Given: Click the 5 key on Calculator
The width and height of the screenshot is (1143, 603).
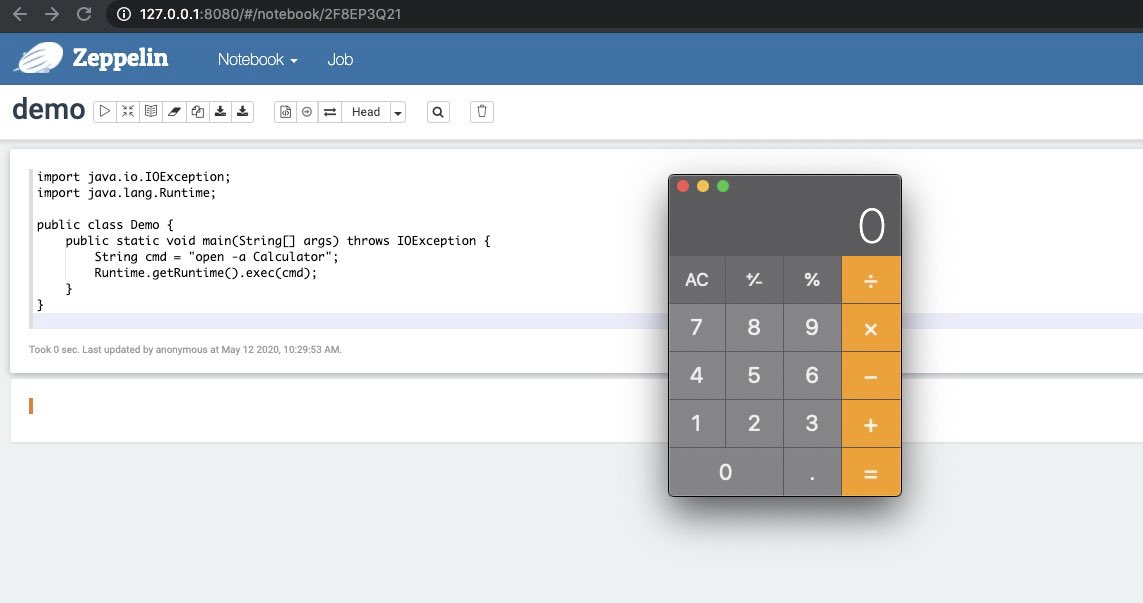Looking at the screenshot, I should point(754,376).
